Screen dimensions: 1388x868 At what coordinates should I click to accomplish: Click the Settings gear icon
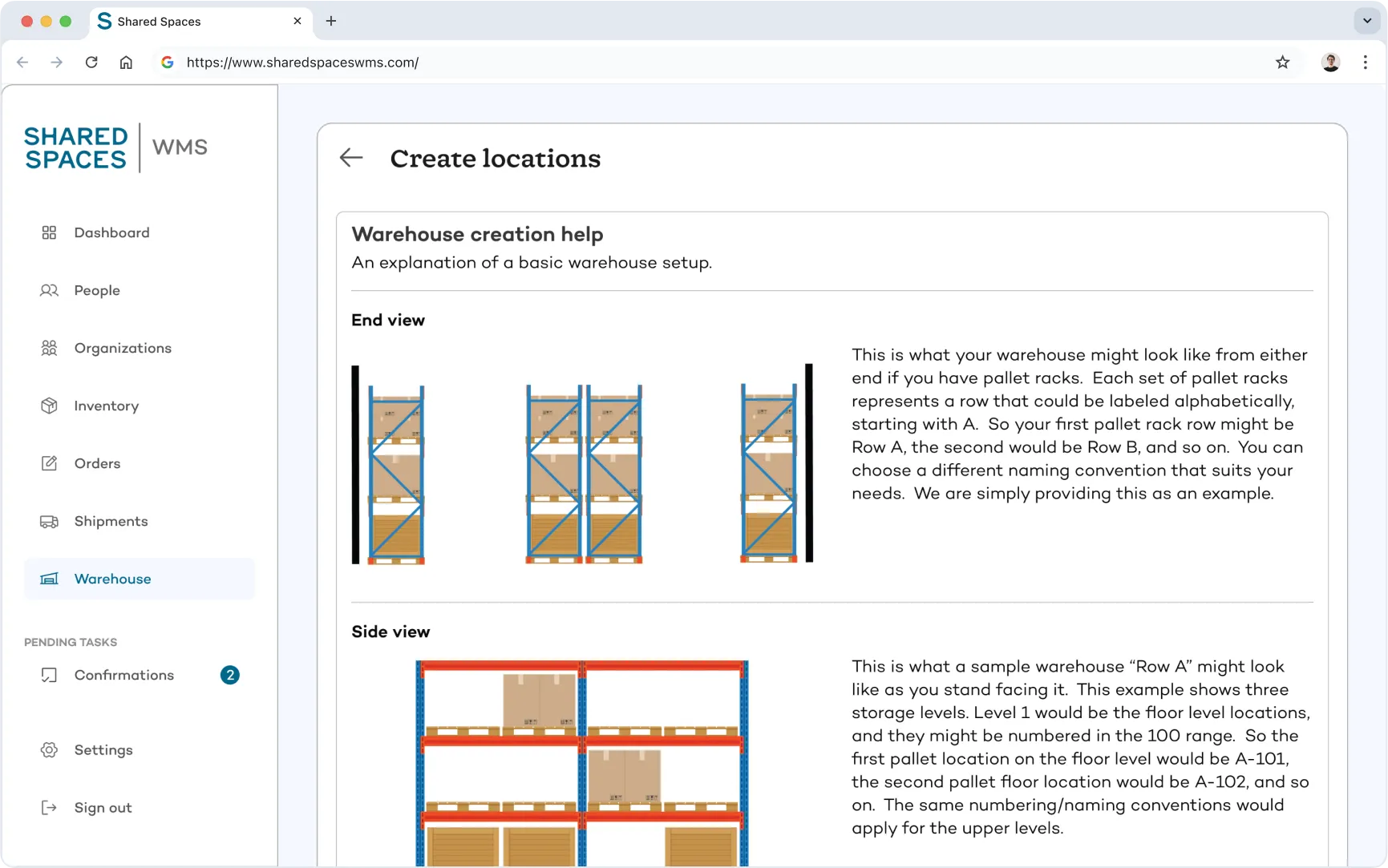tap(49, 750)
